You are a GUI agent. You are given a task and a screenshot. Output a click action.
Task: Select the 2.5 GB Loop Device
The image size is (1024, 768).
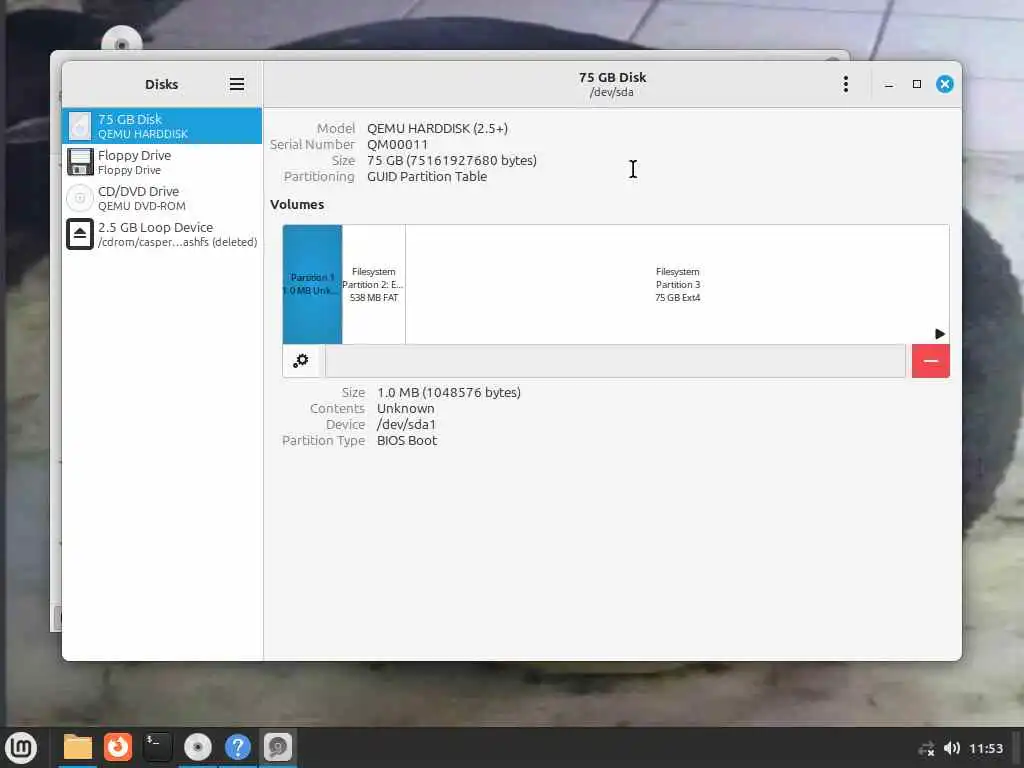click(162, 234)
